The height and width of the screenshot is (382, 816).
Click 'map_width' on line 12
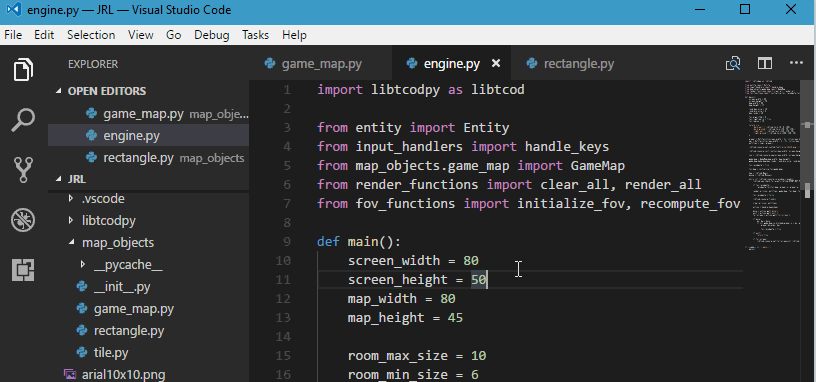[382, 299]
